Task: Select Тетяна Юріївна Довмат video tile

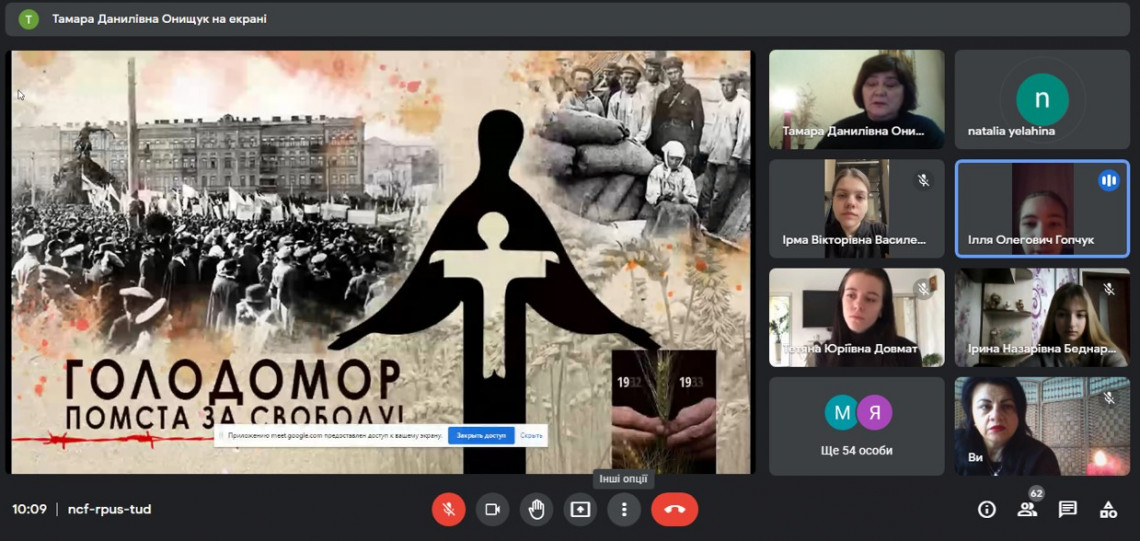Action: coord(856,318)
